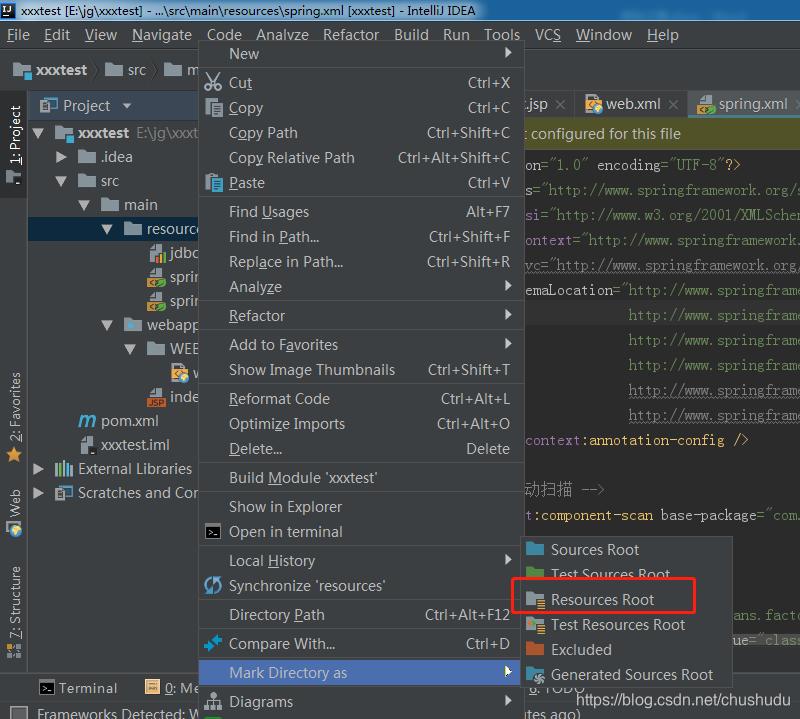800x719 pixels.
Task: Click the Terminal icon in bottom bar
Action: pos(47,688)
